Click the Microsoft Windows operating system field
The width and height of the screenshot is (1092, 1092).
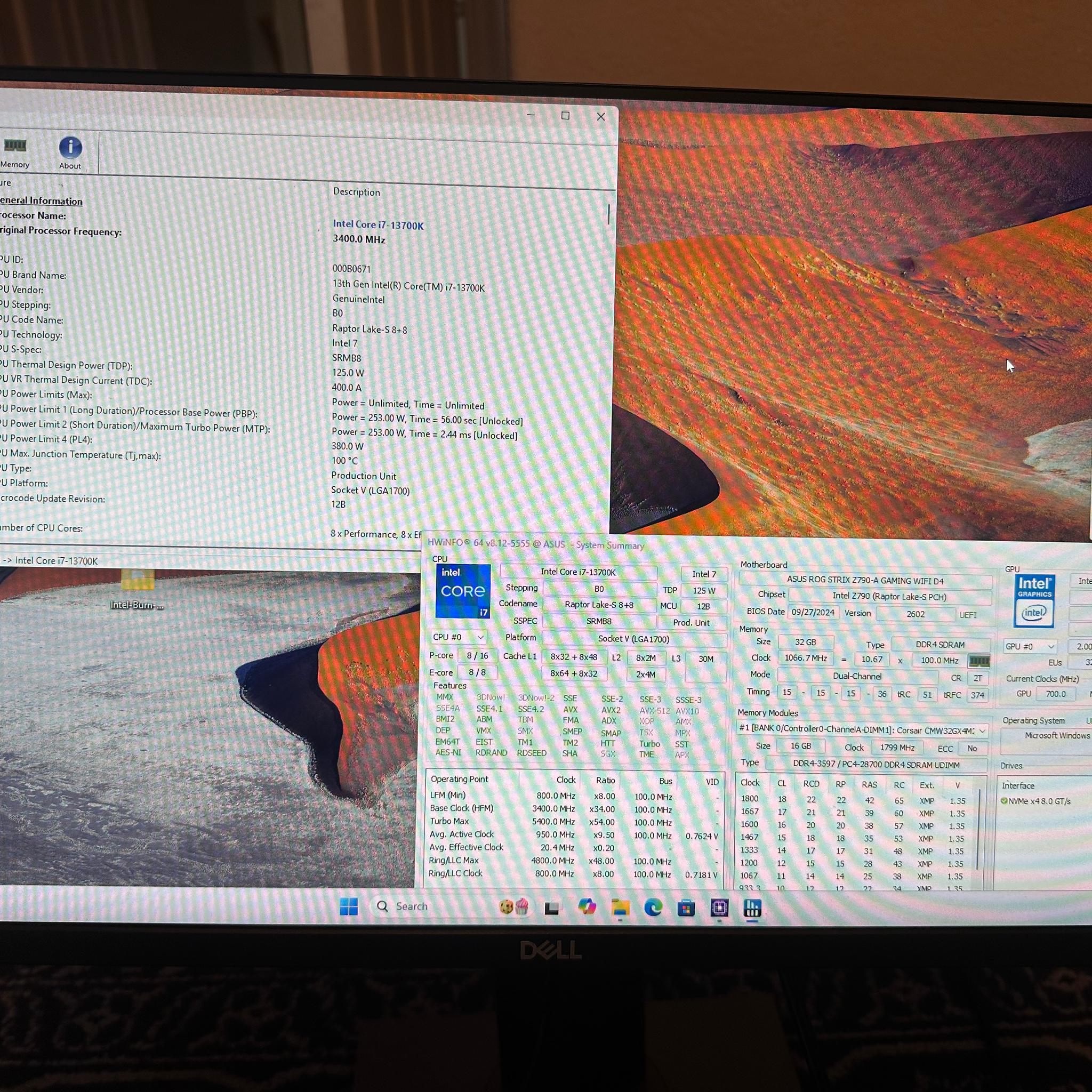1047,736
